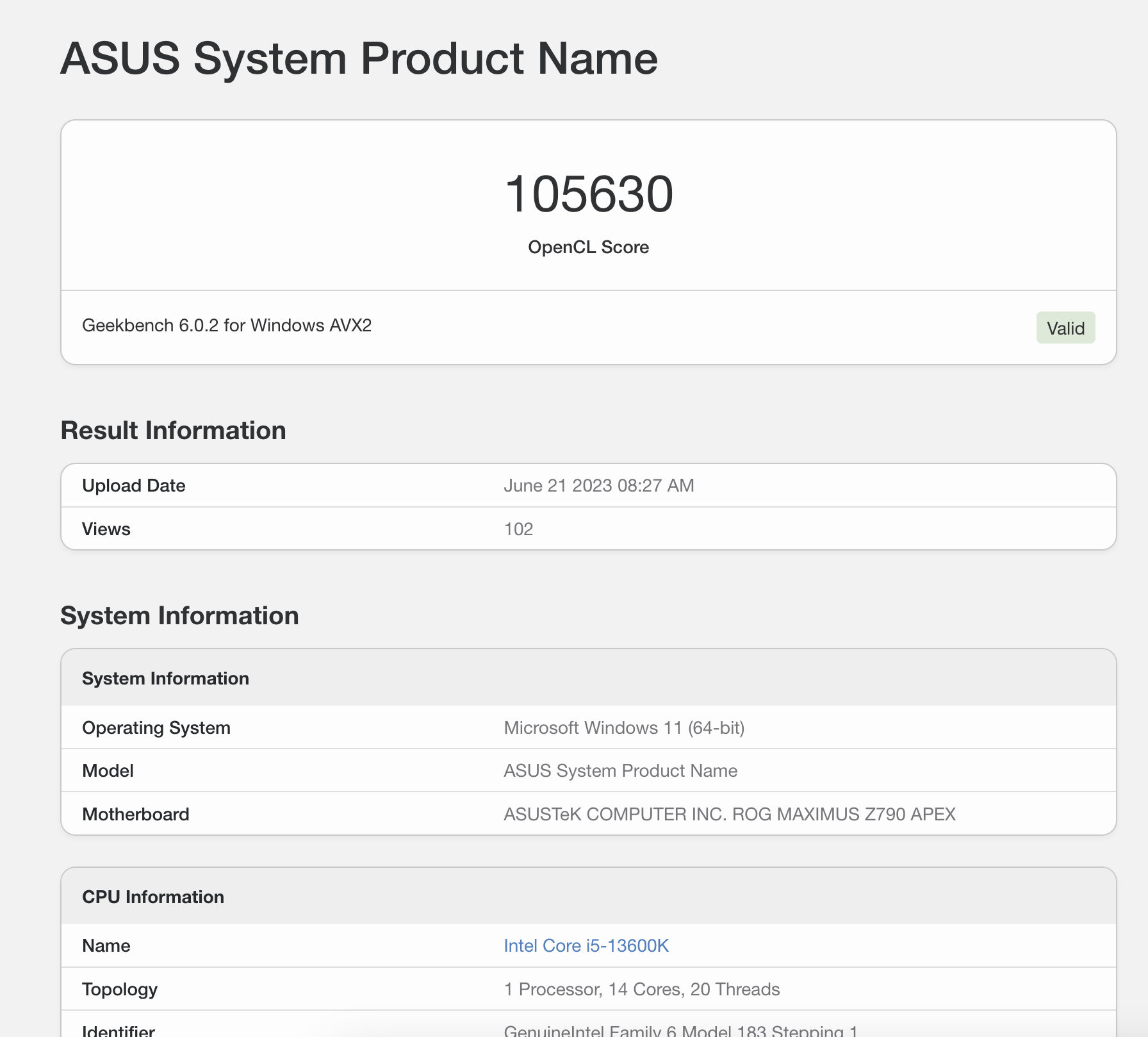Click the Model row value text
Screen dimensions: 1148x1037
(x=620, y=770)
